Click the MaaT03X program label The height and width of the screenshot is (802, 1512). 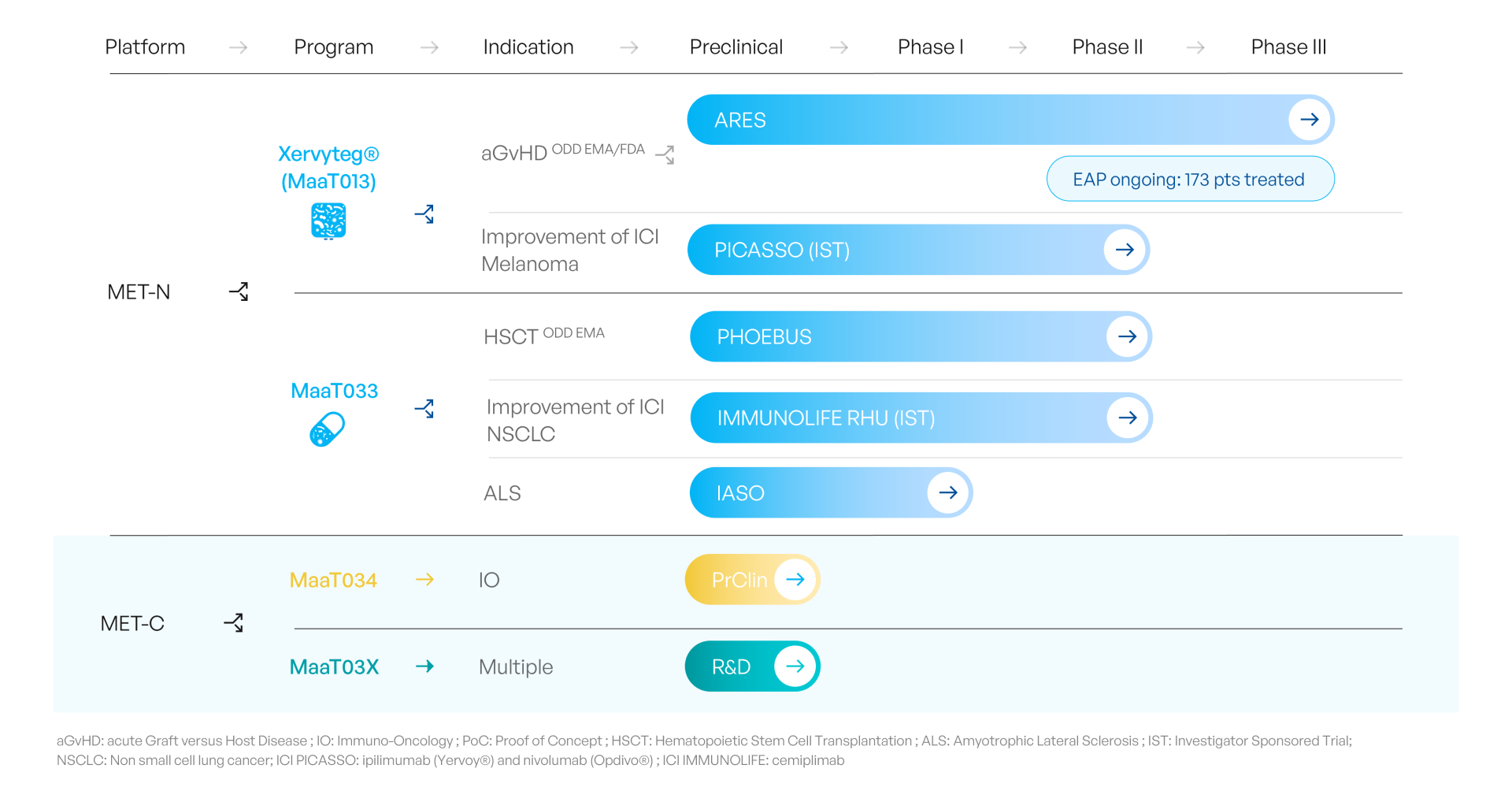click(334, 666)
